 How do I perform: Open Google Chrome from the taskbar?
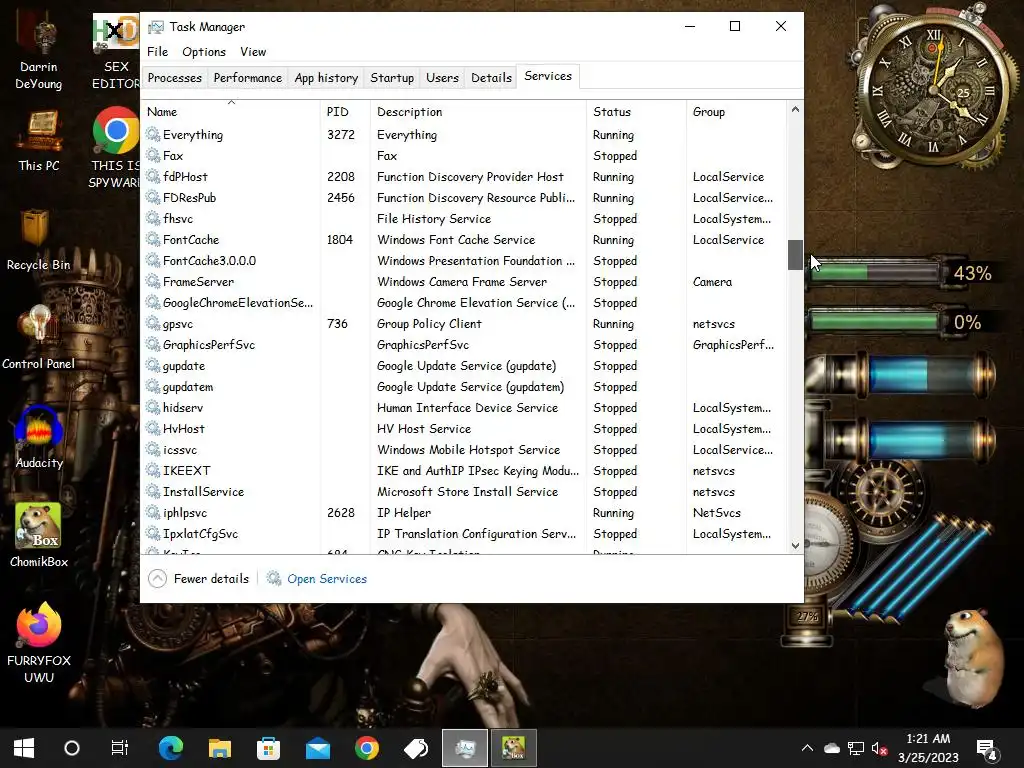[x=367, y=748]
